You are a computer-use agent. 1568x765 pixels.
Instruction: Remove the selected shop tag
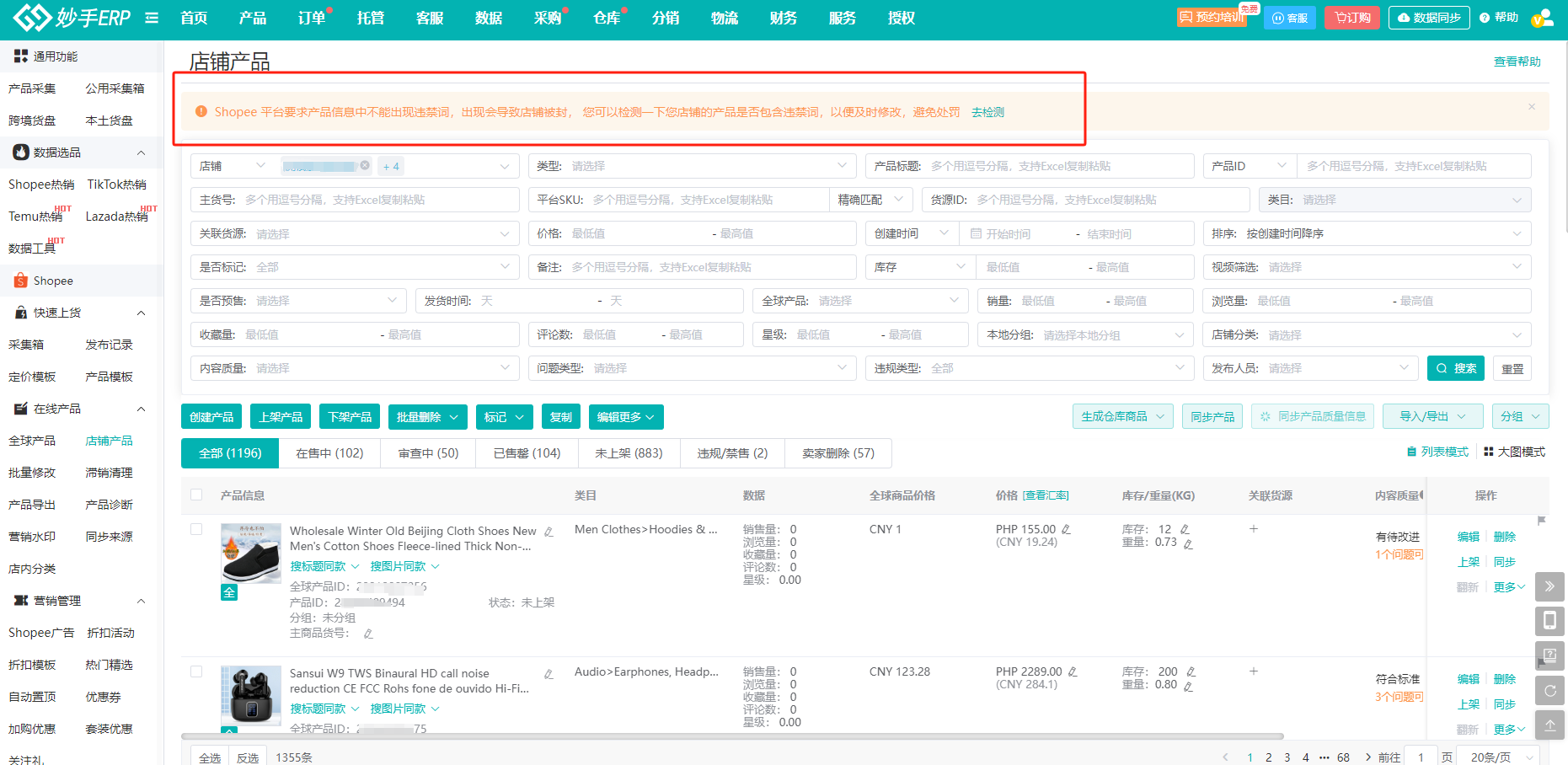[365, 165]
